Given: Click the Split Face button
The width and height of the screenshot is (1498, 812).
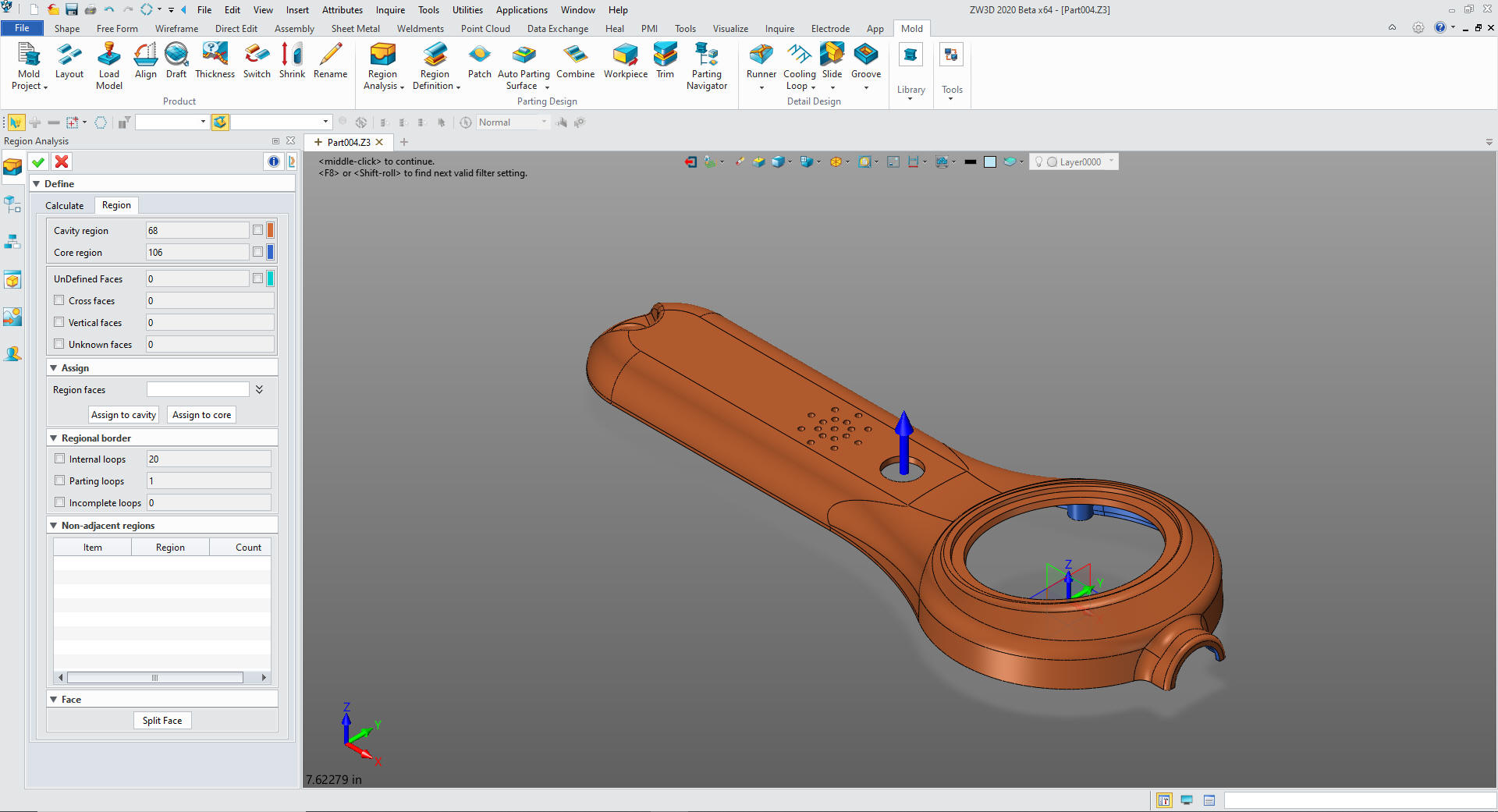Looking at the screenshot, I should (162, 721).
